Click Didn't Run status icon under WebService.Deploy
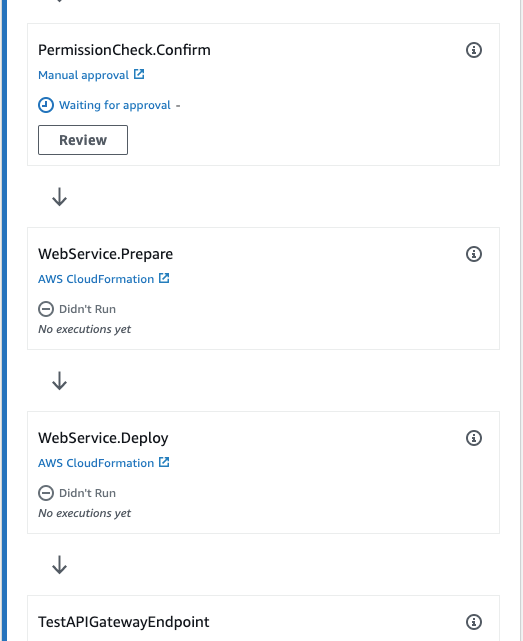The image size is (523, 641). click(x=46, y=493)
